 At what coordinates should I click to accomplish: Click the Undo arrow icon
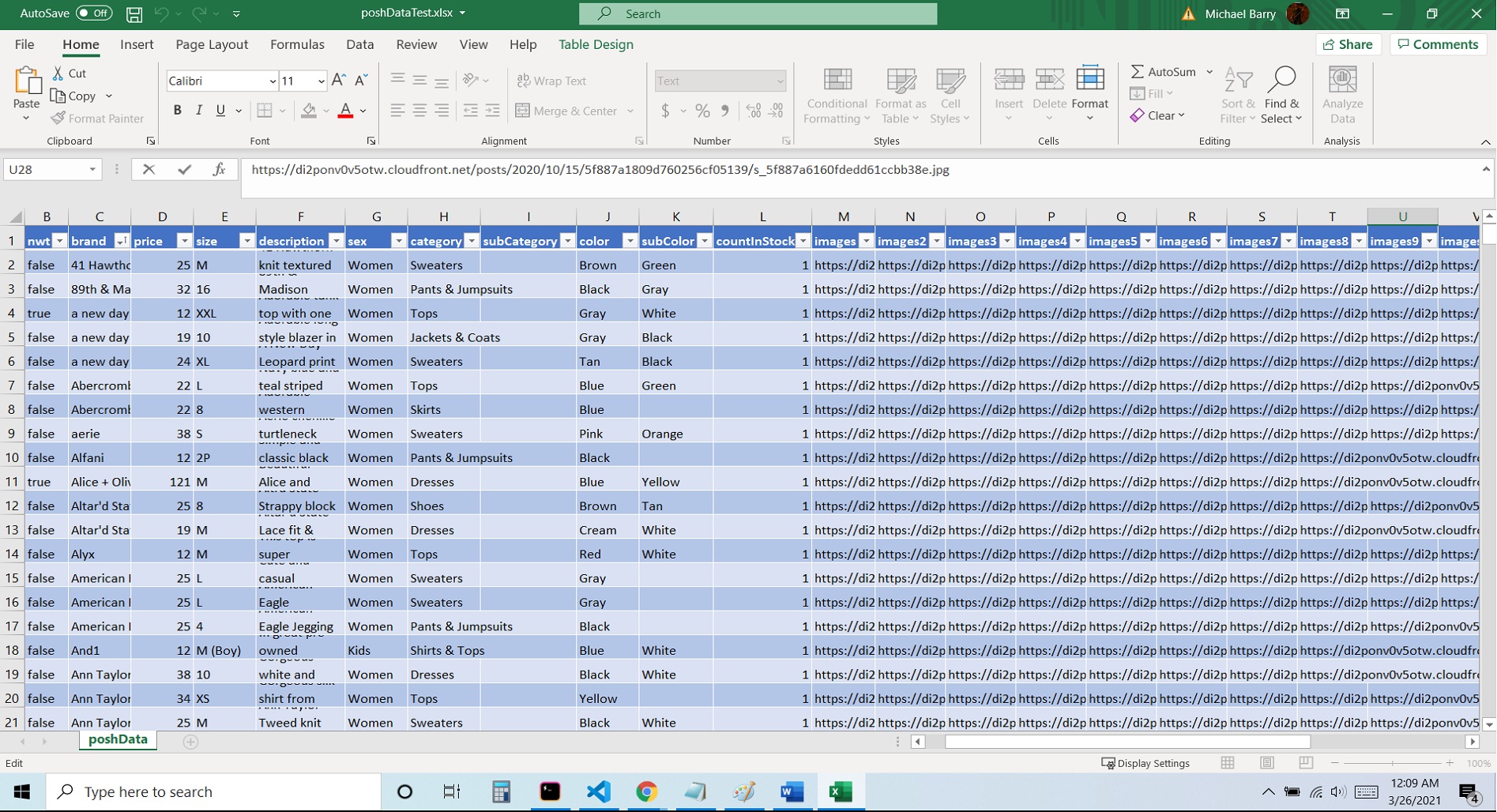[x=161, y=13]
